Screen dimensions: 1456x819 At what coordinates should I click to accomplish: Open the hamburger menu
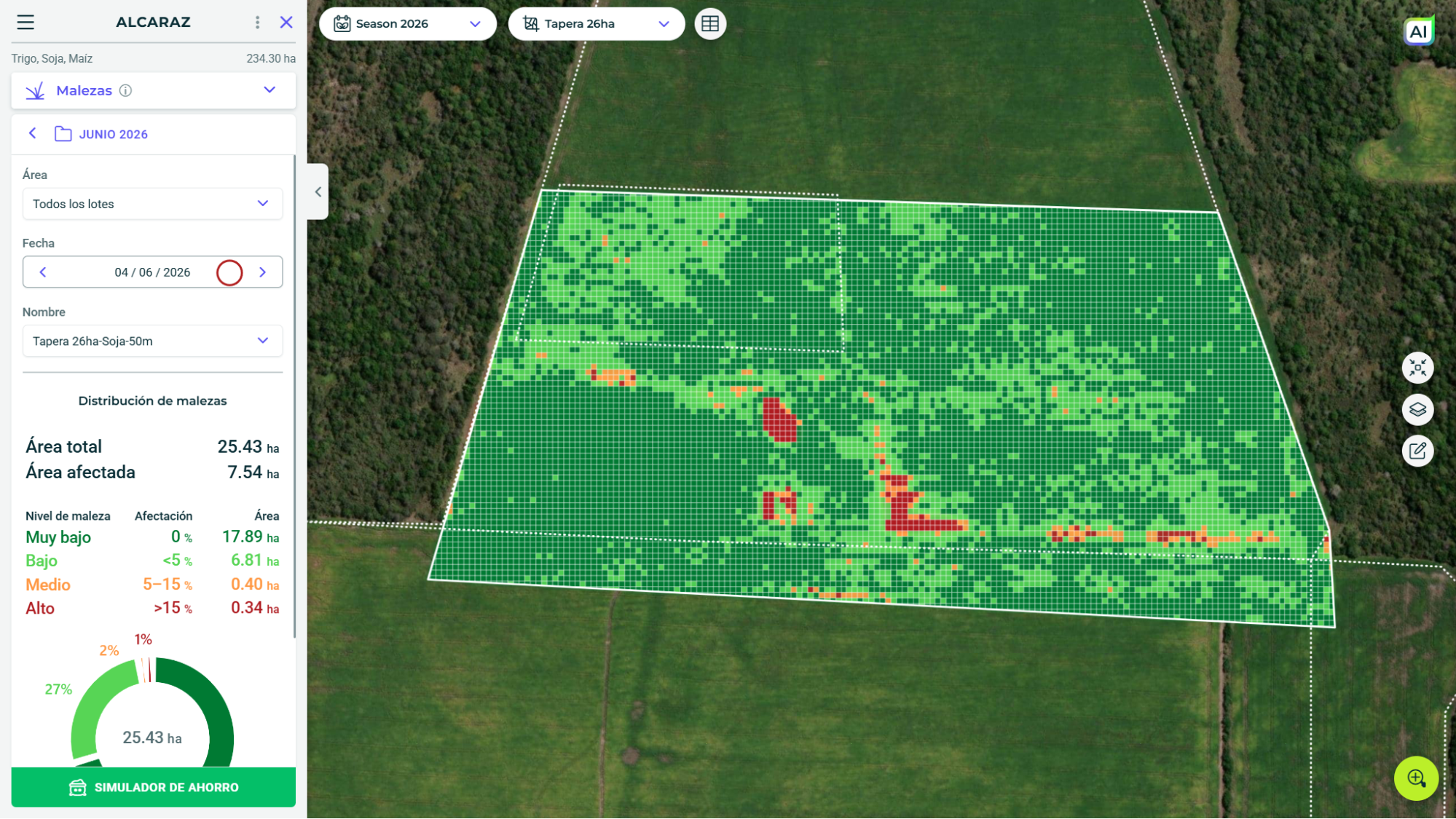(25, 23)
